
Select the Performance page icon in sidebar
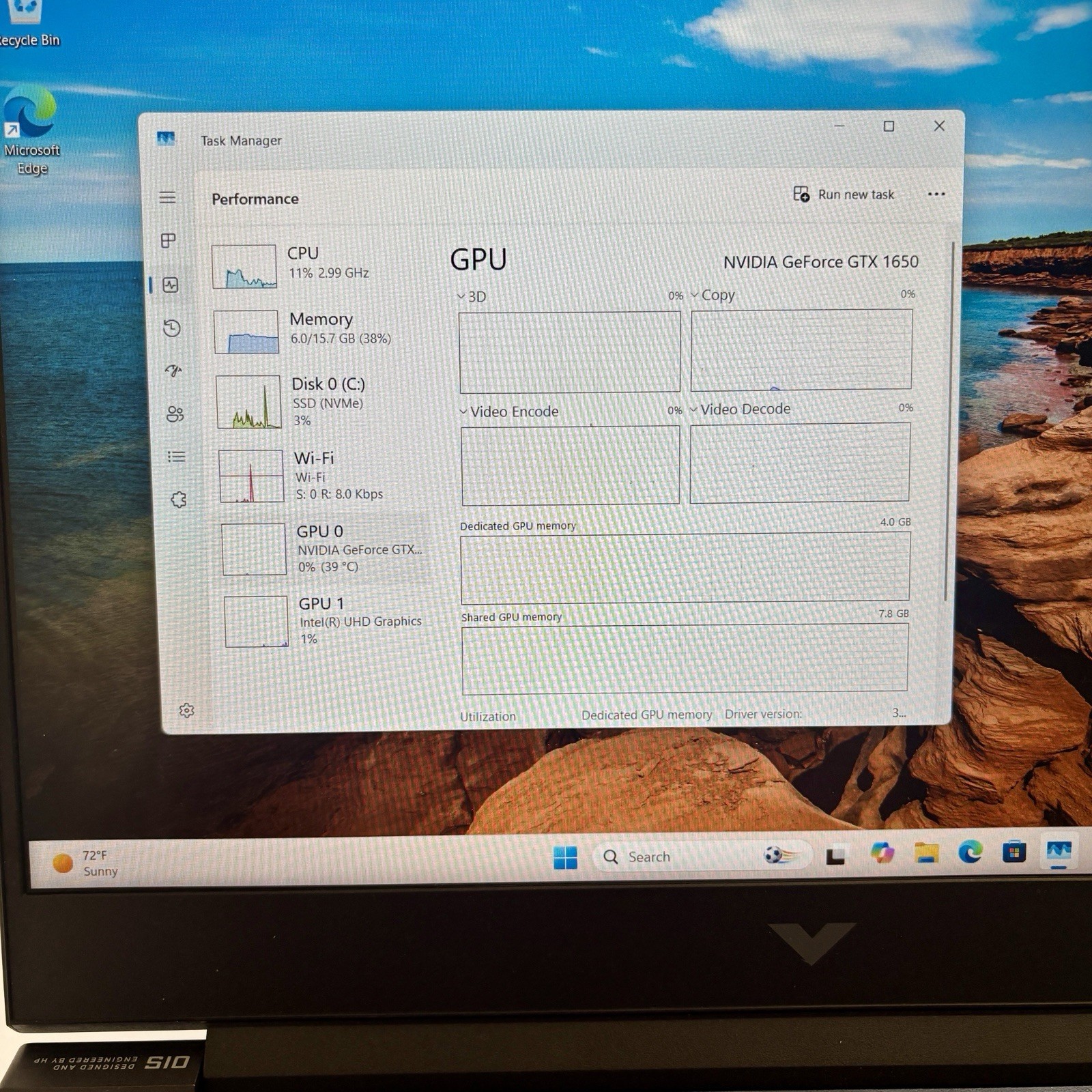pos(171,285)
